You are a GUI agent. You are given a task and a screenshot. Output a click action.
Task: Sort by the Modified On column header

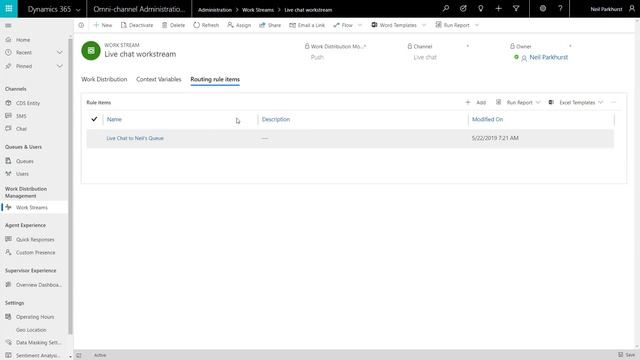point(487,119)
